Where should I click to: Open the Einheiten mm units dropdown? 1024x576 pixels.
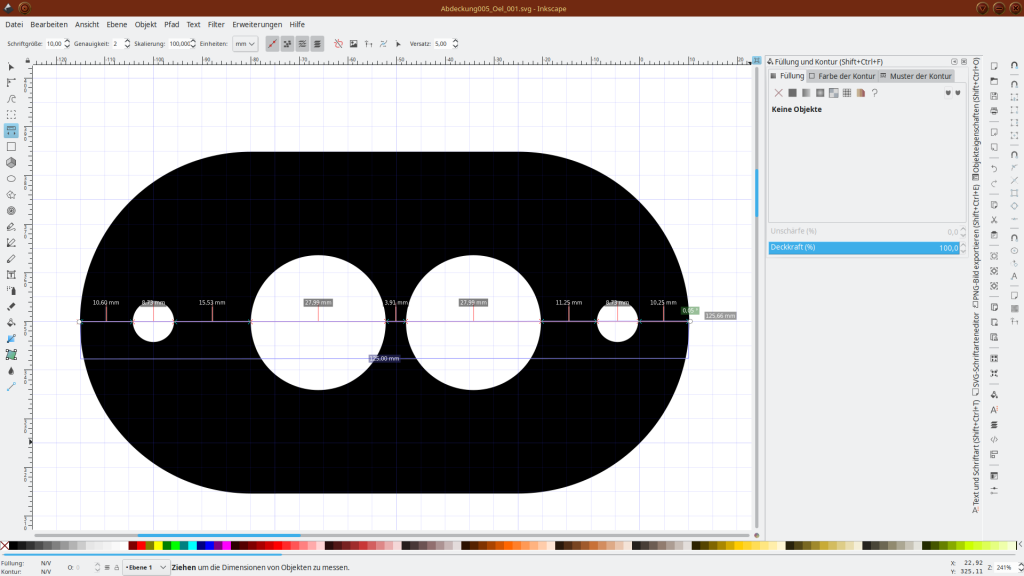(245, 43)
